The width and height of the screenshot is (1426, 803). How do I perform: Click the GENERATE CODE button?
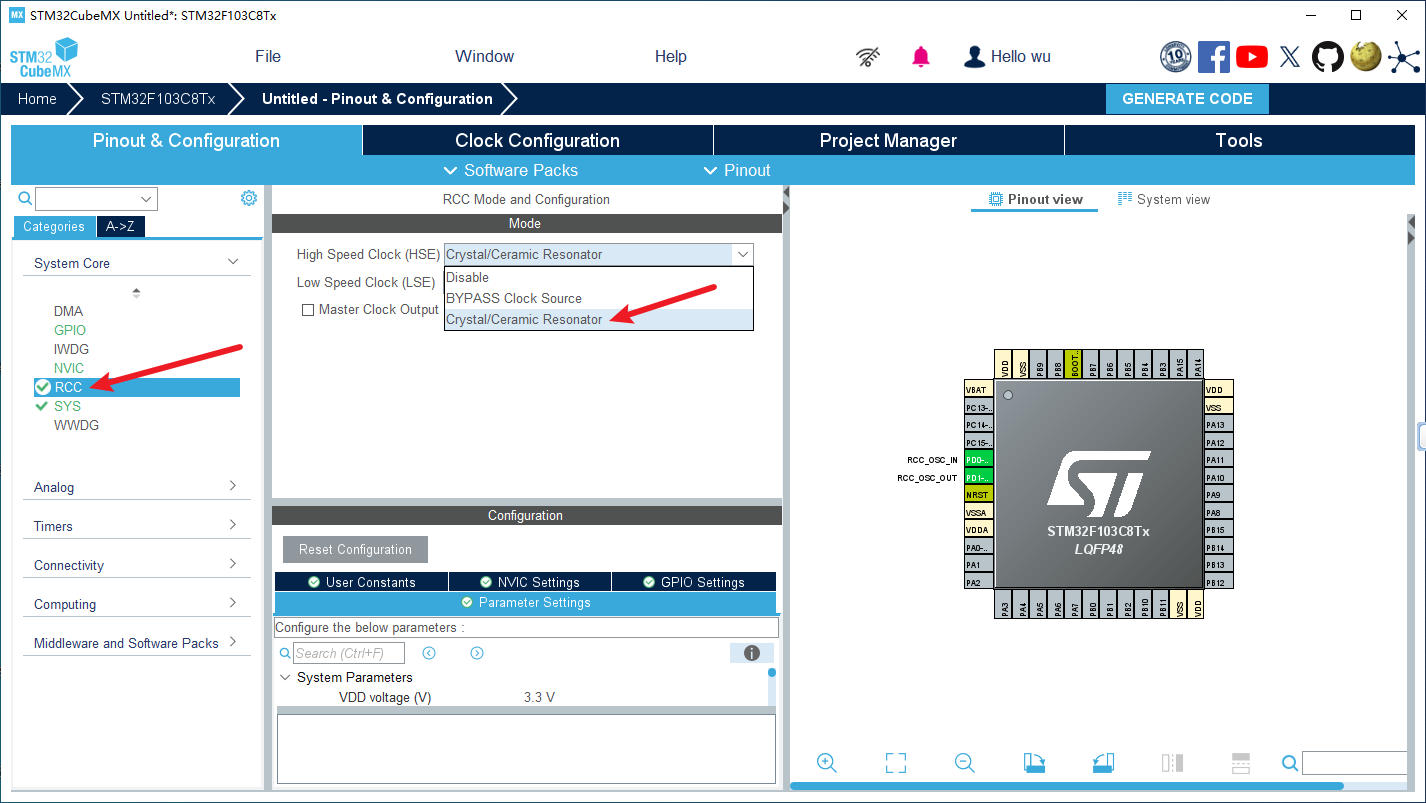click(1187, 99)
